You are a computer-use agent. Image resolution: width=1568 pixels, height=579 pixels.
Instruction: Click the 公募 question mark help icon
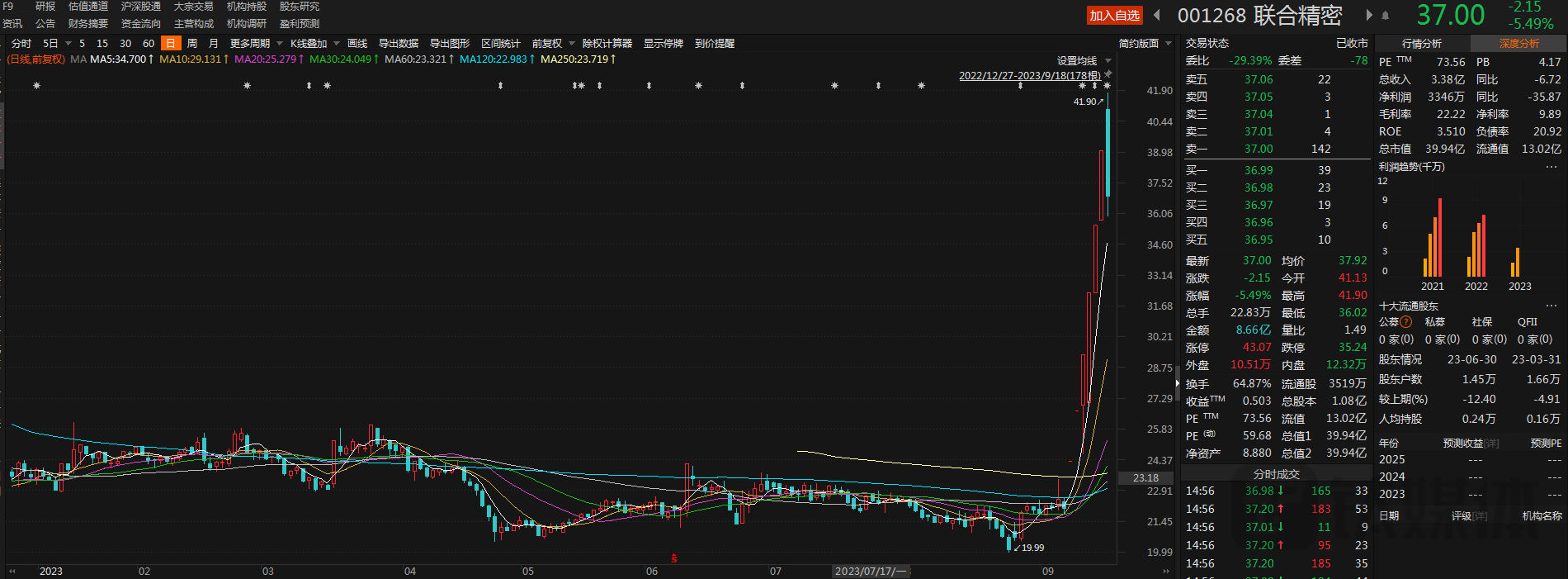click(1406, 322)
